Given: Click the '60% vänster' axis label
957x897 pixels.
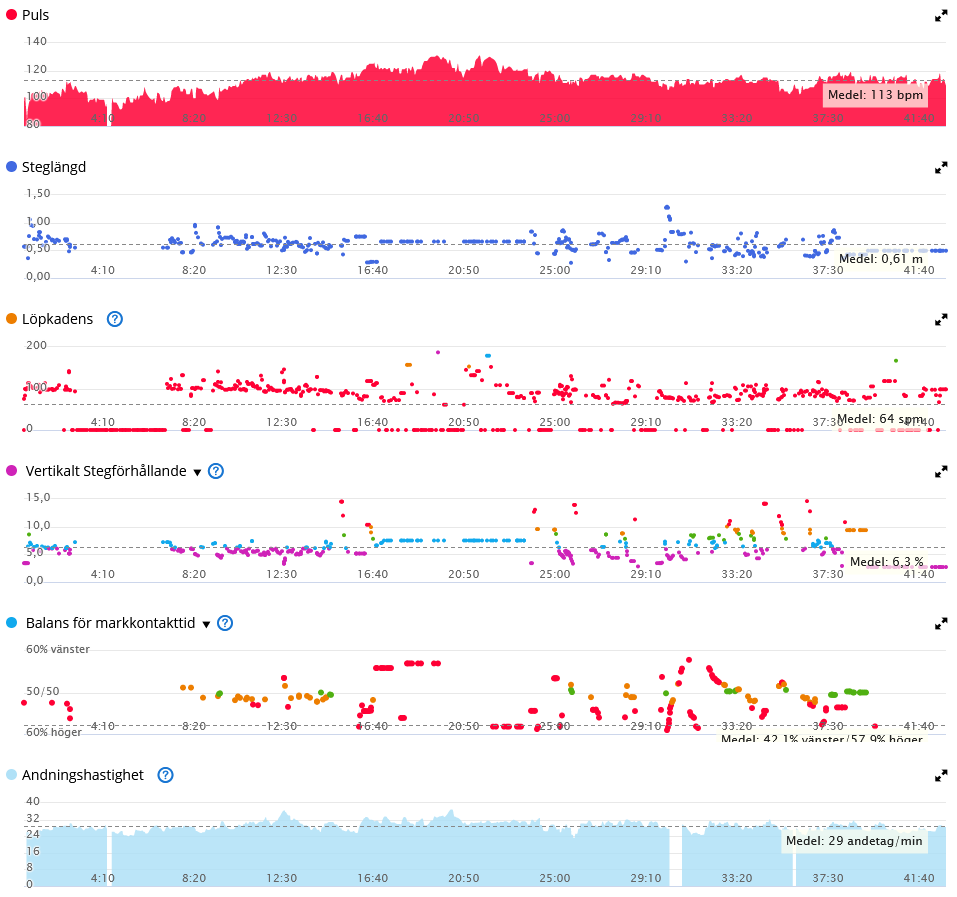Looking at the screenshot, I should point(58,649).
